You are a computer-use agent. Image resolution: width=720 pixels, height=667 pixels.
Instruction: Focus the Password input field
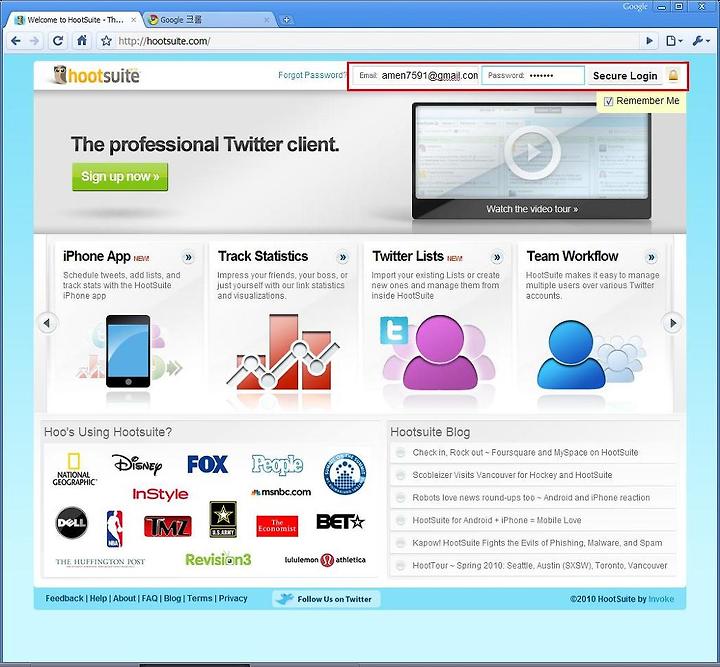(533, 75)
